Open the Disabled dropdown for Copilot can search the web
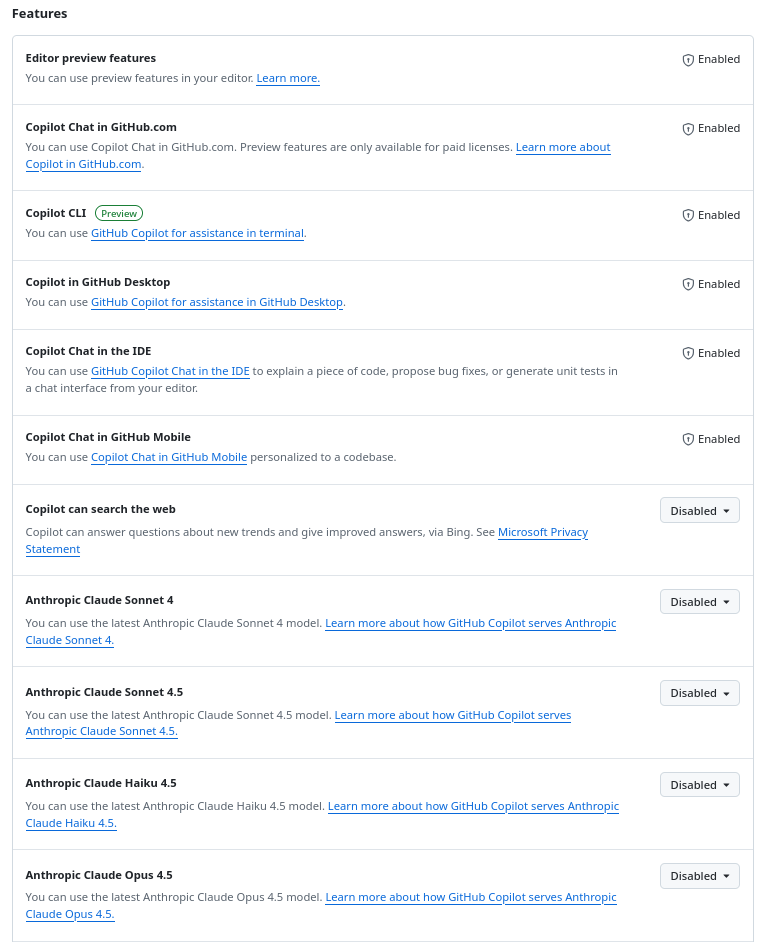769x942 pixels. click(699, 510)
